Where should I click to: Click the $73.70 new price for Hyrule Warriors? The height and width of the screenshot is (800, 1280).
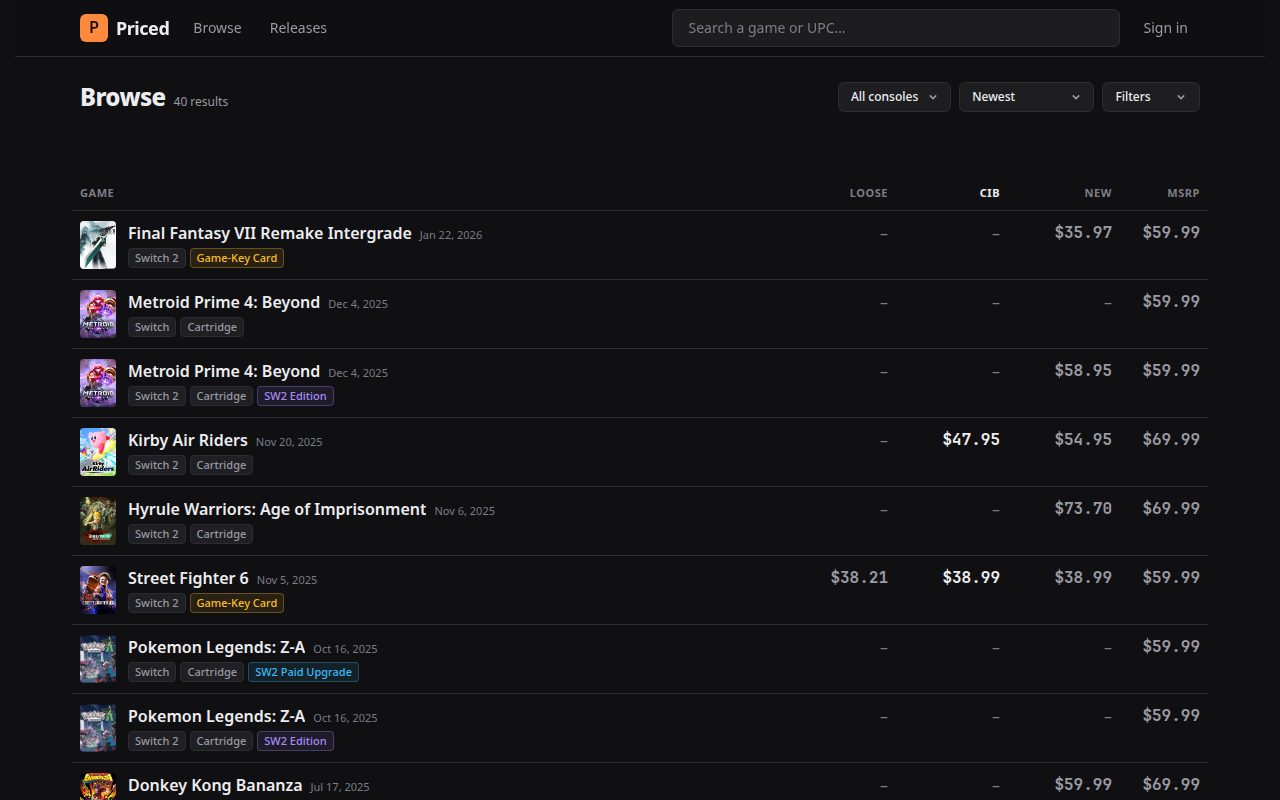pyautogui.click(x=1083, y=508)
